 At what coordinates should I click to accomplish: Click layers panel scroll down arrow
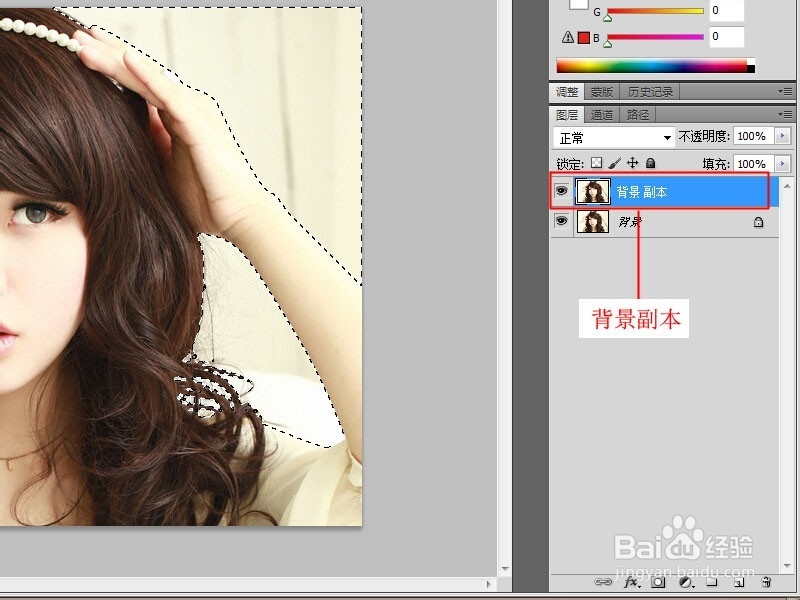click(x=787, y=566)
